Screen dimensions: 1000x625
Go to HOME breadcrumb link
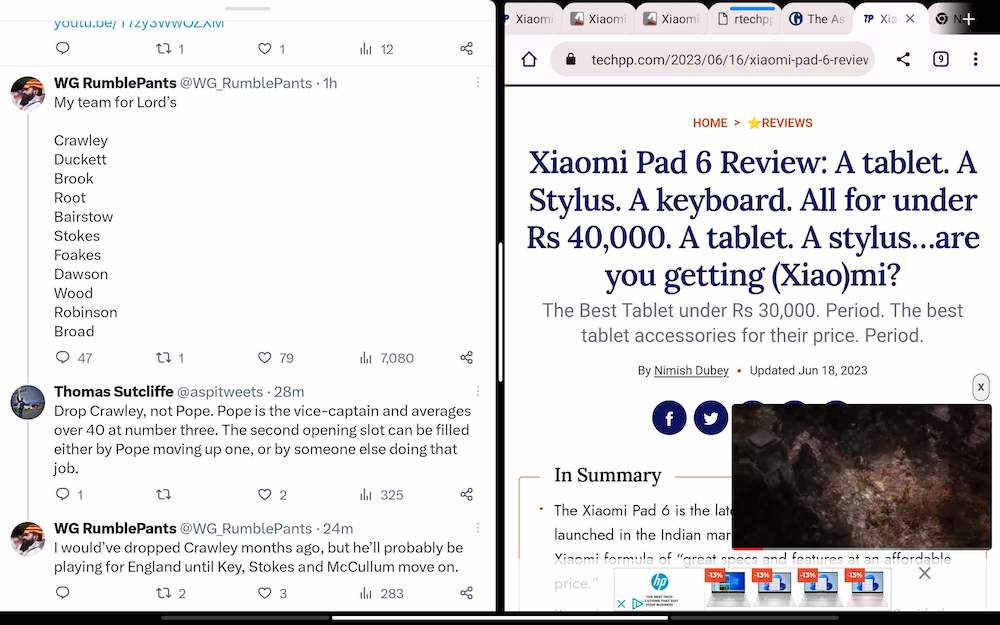pos(710,123)
